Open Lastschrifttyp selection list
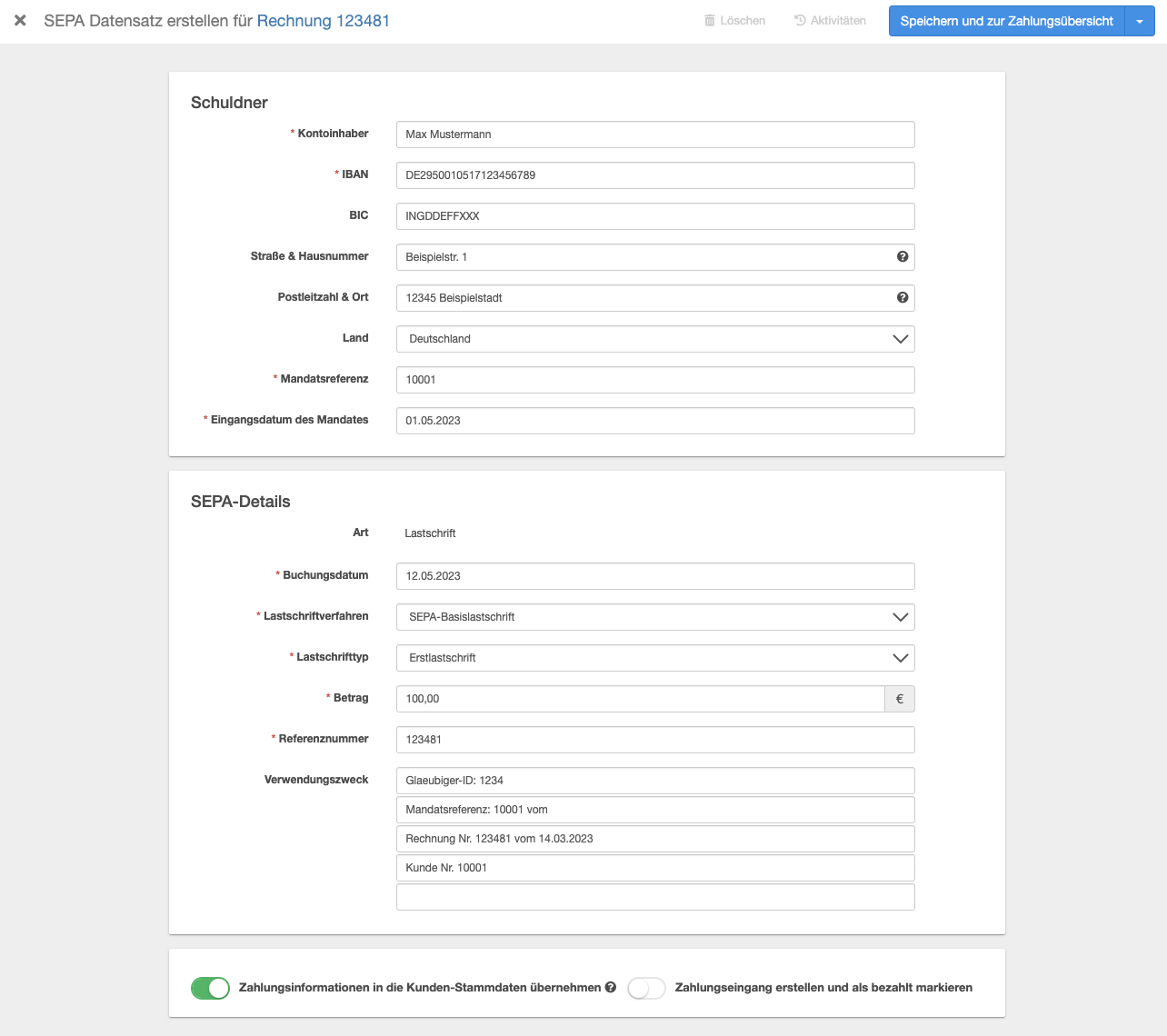The image size is (1167, 1036). point(654,658)
